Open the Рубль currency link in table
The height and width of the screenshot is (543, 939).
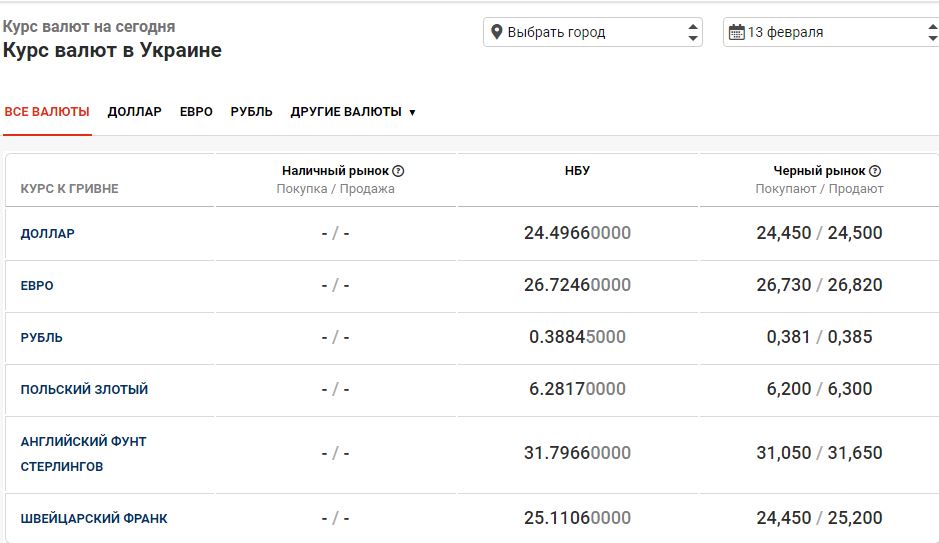point(42,338)
